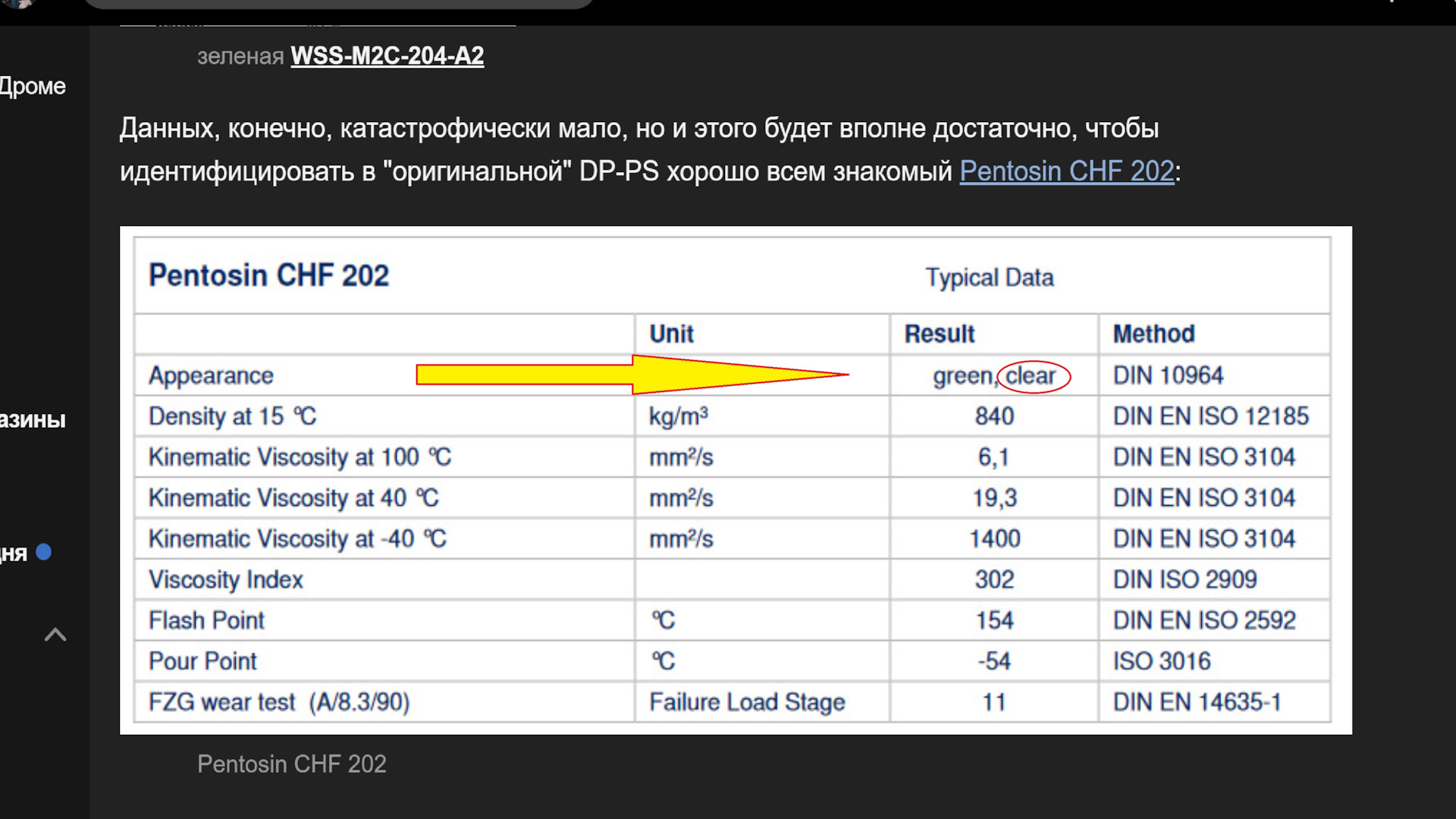The width and height of the screenshot is (1456, 819).
Task: Open the sidebar item ending in 'ня'
Action: click(14, 553)
